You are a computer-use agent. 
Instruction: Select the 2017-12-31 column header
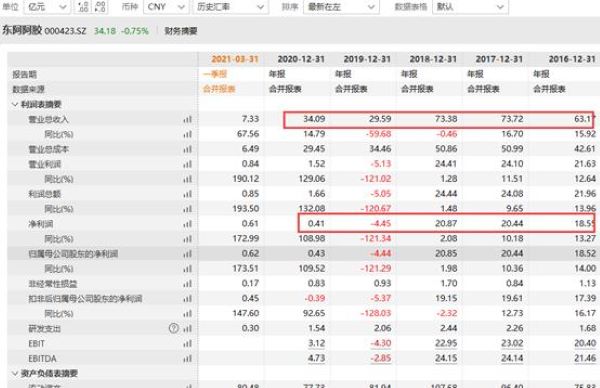[x=499, y=59]
